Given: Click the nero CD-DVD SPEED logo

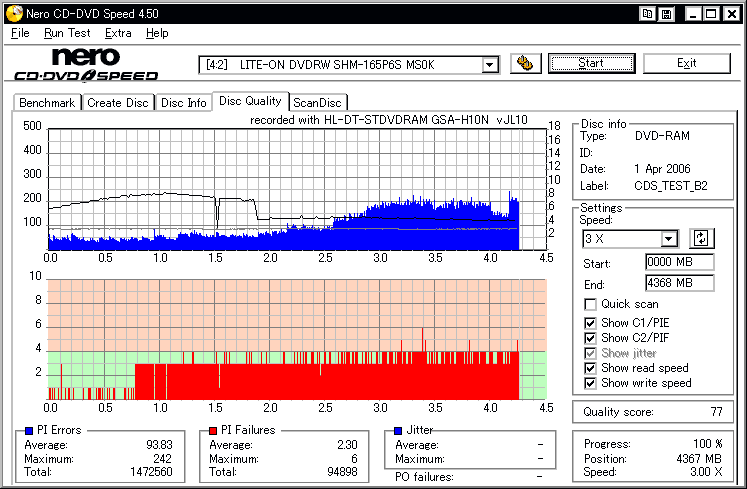Looking at the screenshot, I should [x=86, y=64].
